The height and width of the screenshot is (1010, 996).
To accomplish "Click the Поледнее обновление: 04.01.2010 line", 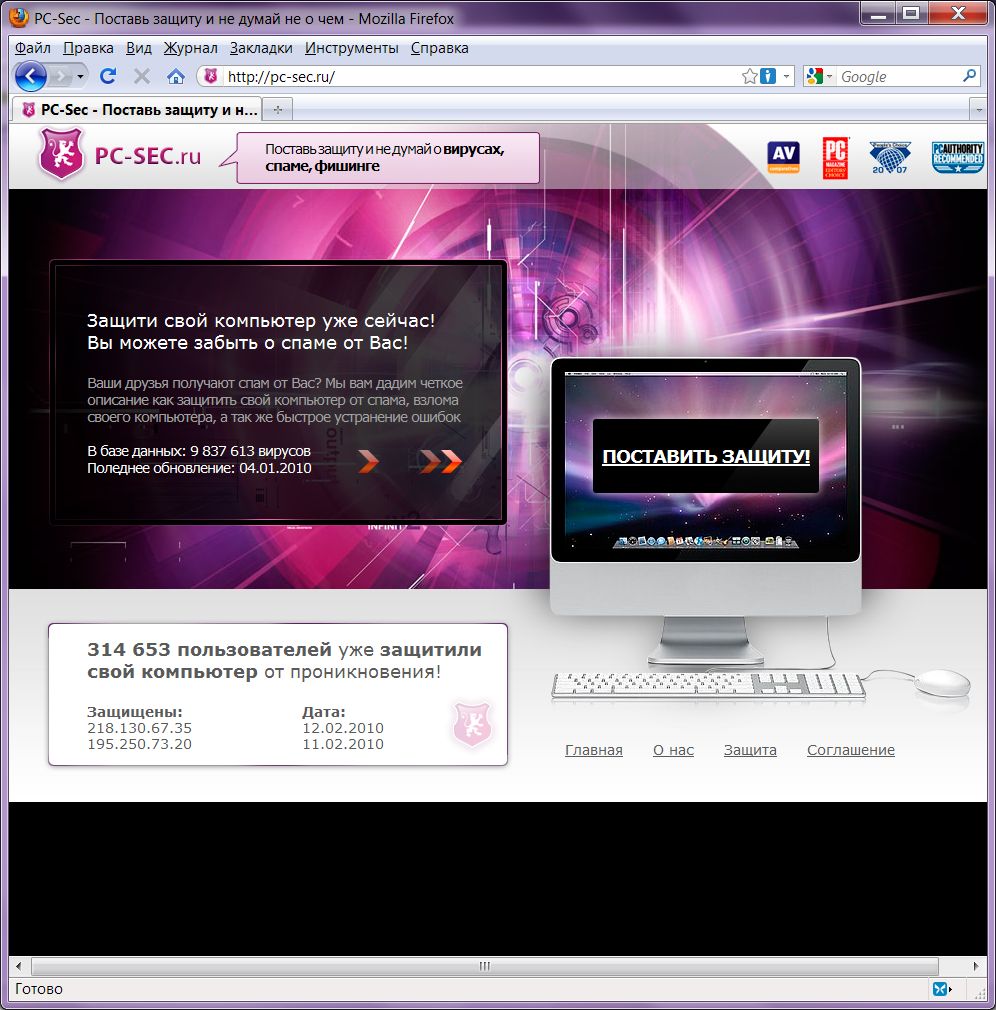I will pyautogui.click(x=199, y=468).
